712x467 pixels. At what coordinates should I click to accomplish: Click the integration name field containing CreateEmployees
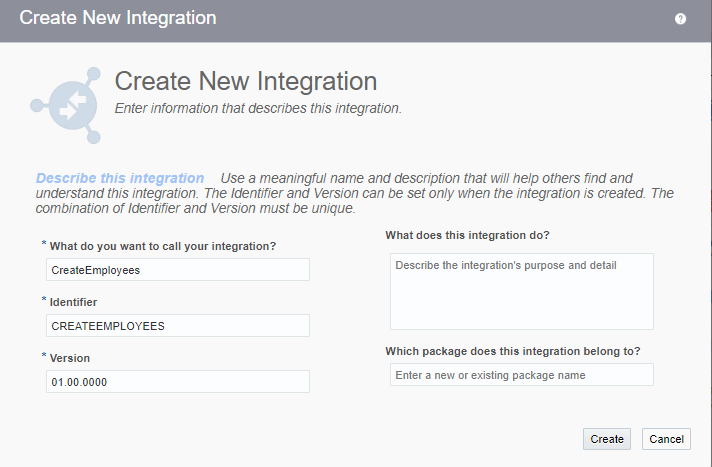[x=178, y=270]
